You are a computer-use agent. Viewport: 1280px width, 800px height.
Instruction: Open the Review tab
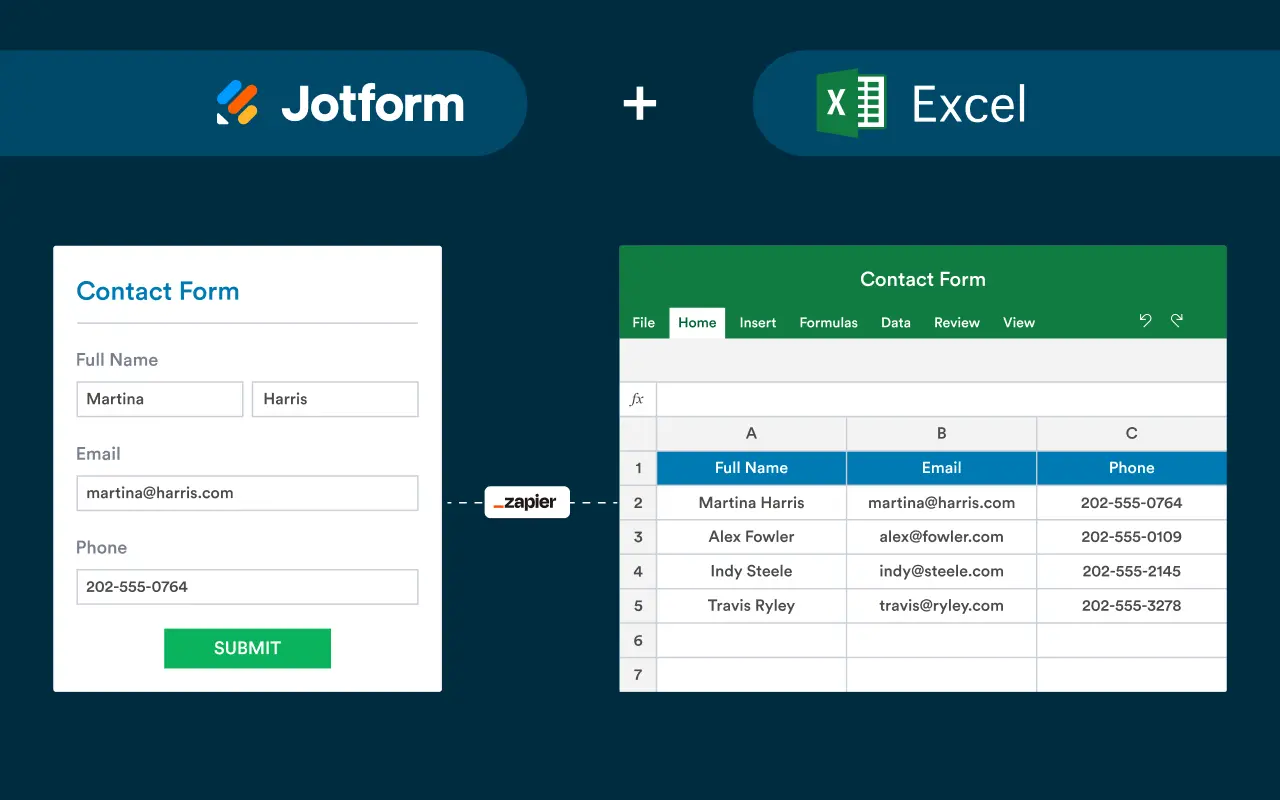957,322
